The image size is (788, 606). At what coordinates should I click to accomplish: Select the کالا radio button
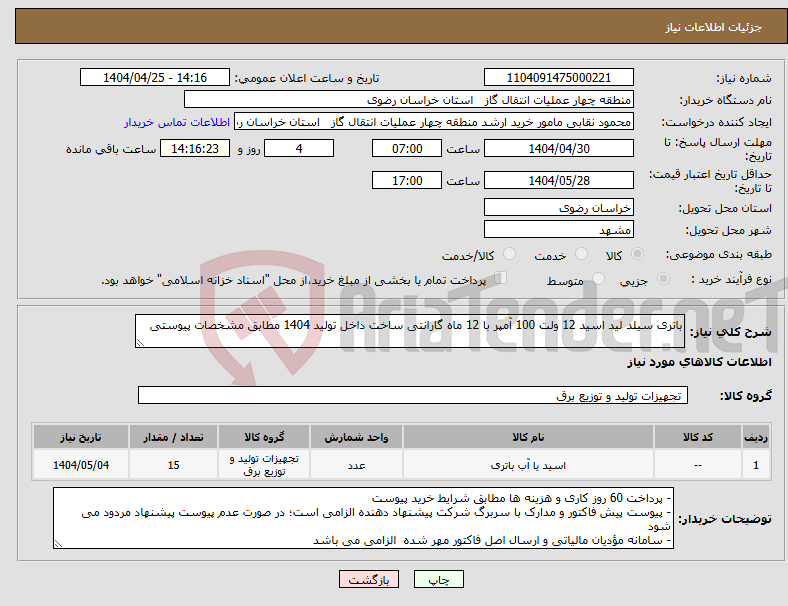[637, 254]
